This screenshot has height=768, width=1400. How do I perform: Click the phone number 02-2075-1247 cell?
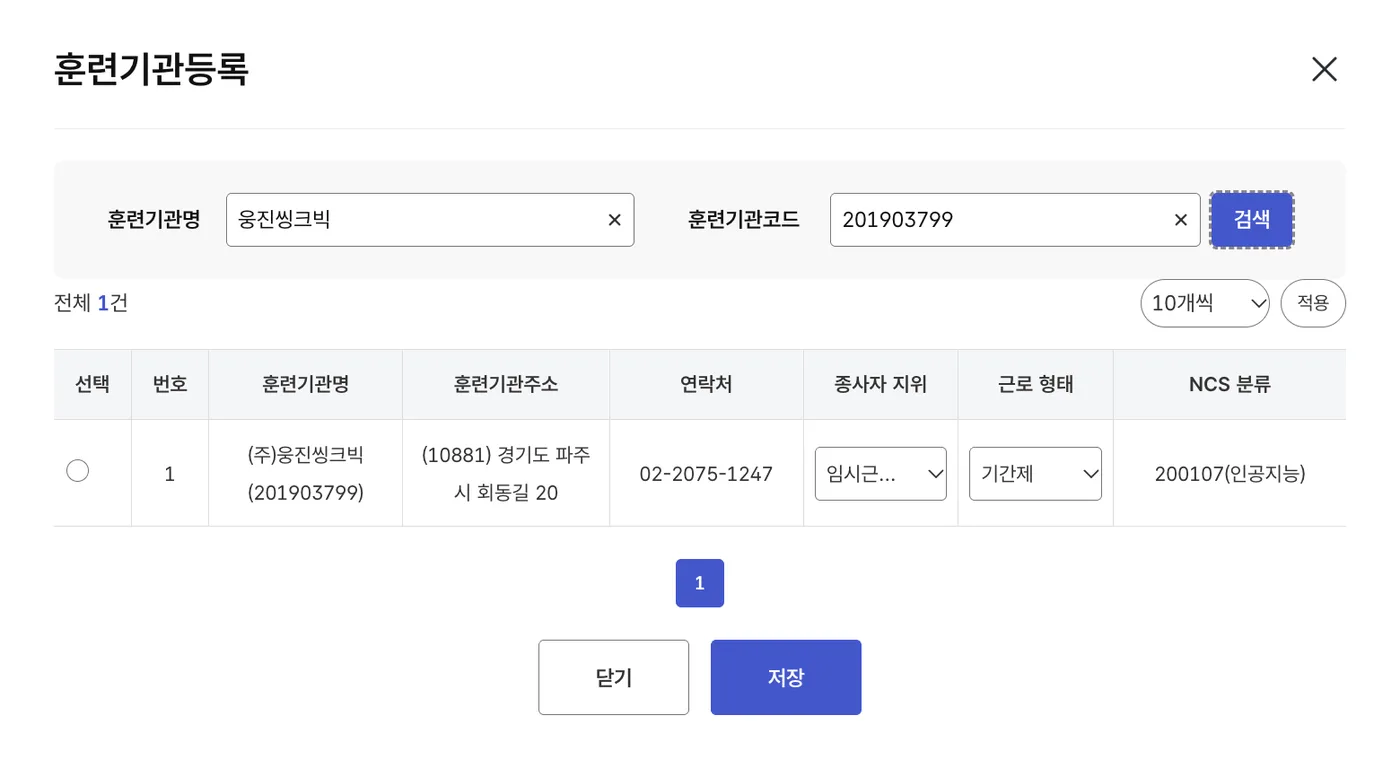coord(707,474)
